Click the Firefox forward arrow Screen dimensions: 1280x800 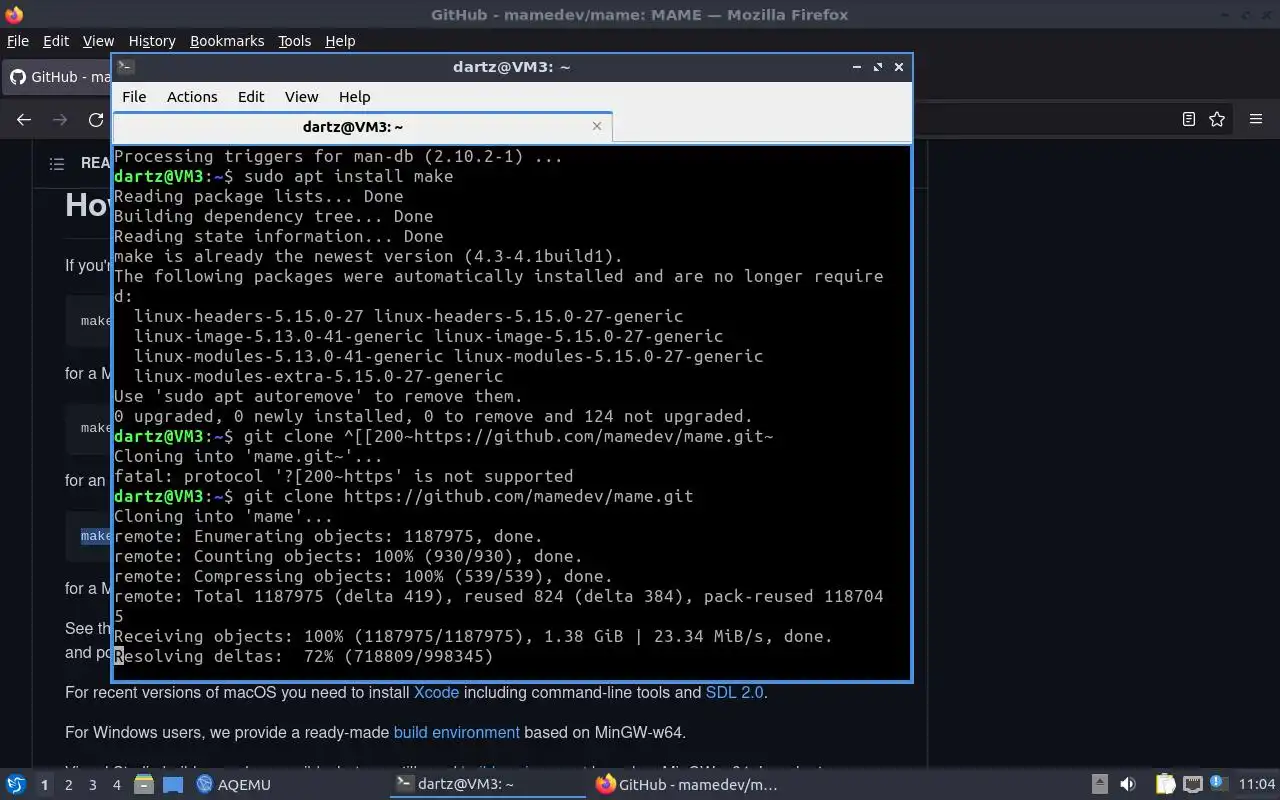pos(60,119)
